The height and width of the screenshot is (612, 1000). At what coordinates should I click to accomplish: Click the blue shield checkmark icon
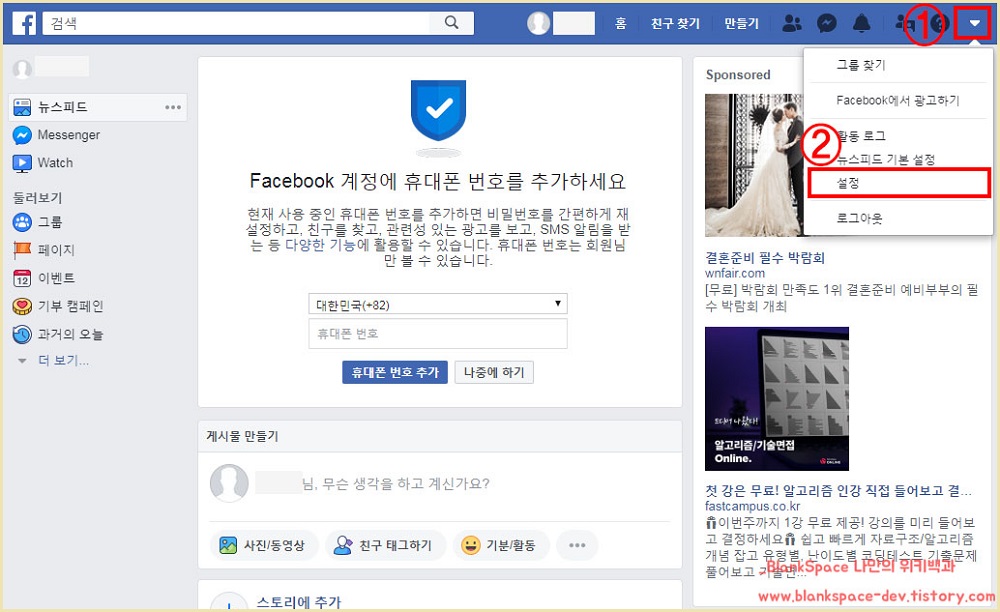point(439,111)
